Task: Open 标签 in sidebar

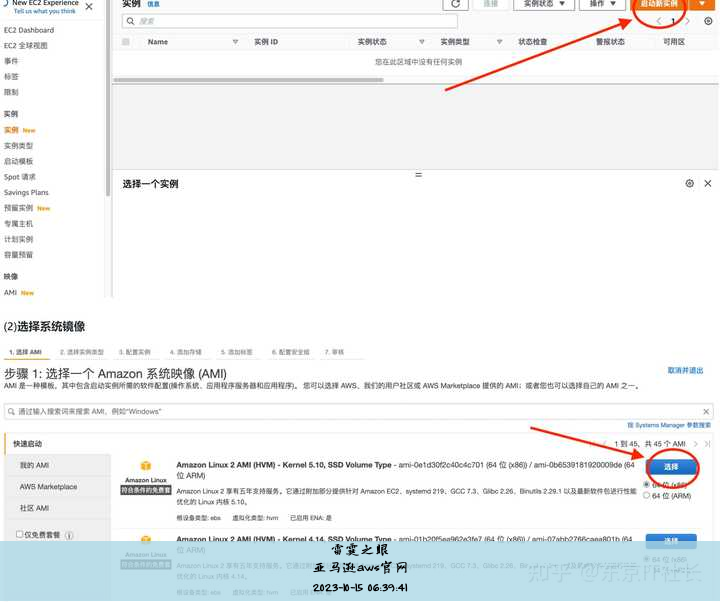Action: pyautogui.click(x=11, y=77)
